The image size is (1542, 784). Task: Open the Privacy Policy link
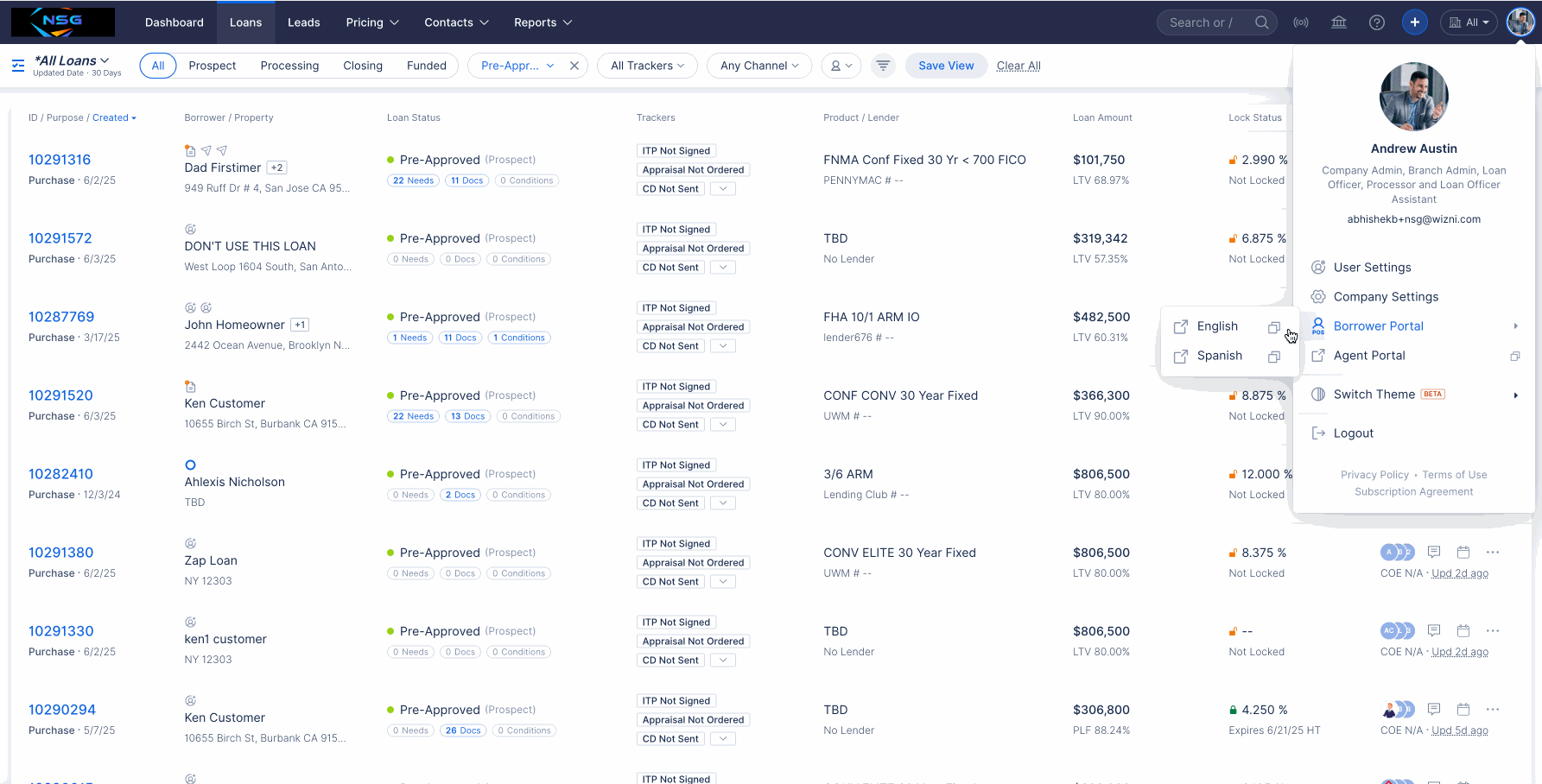(x=1374, y=475)
